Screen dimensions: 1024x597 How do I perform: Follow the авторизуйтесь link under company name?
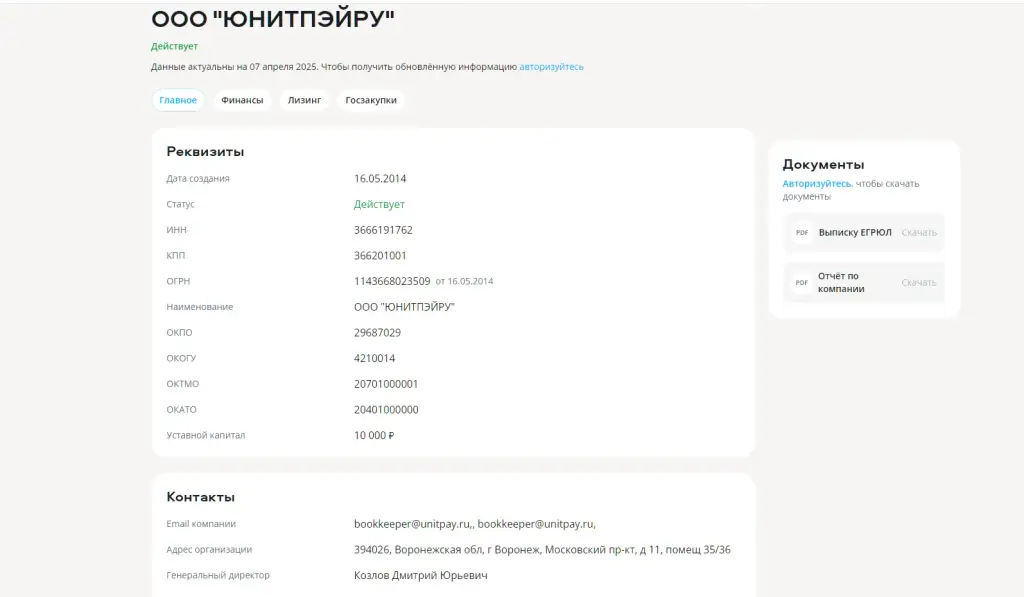[551, 67]
